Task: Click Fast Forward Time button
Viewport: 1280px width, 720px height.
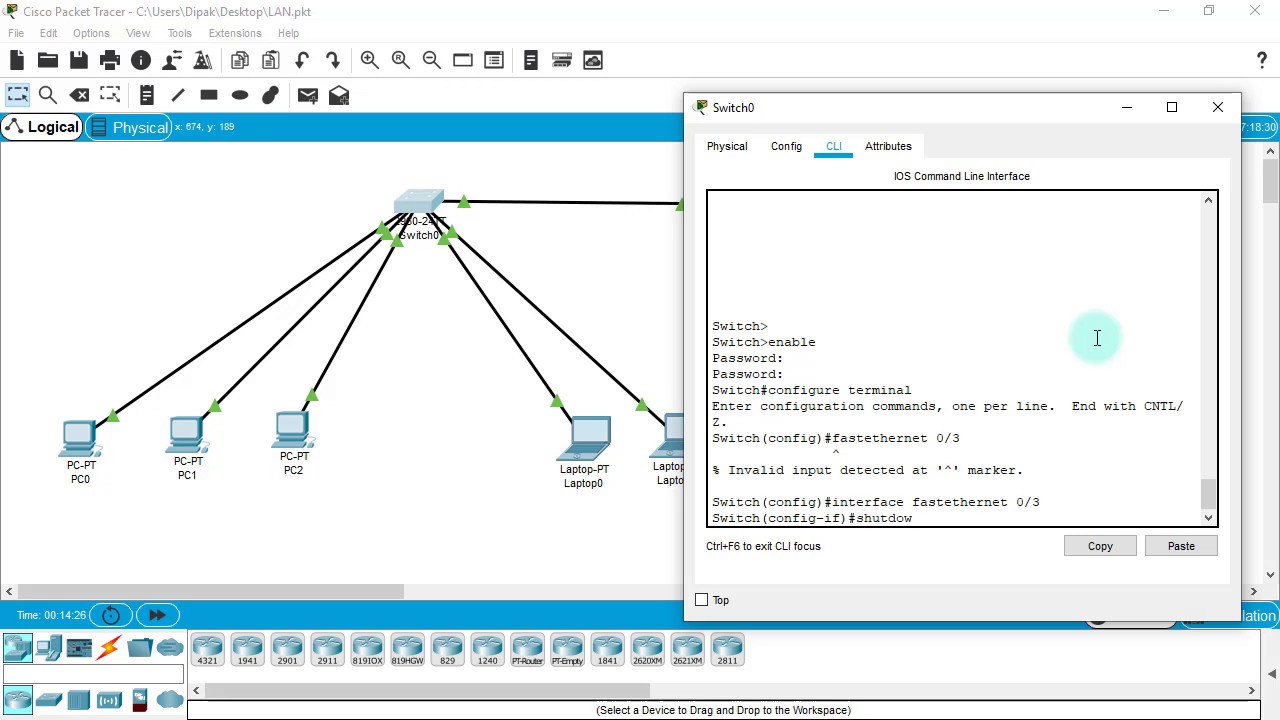Action: click(157, 615)
